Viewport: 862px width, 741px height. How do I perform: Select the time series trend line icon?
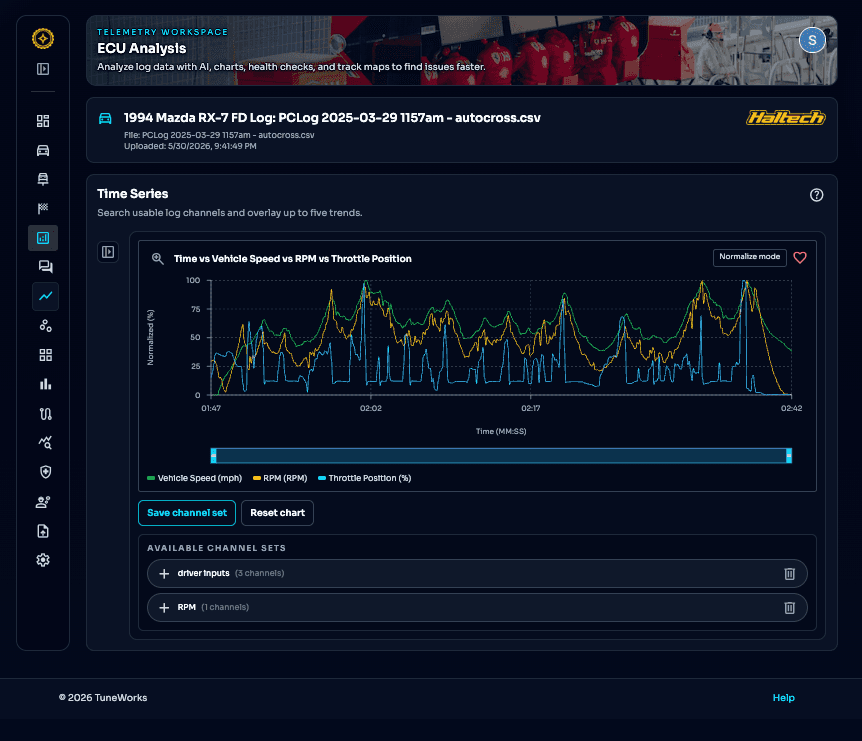pyautogui.click(x=45, y=296)
